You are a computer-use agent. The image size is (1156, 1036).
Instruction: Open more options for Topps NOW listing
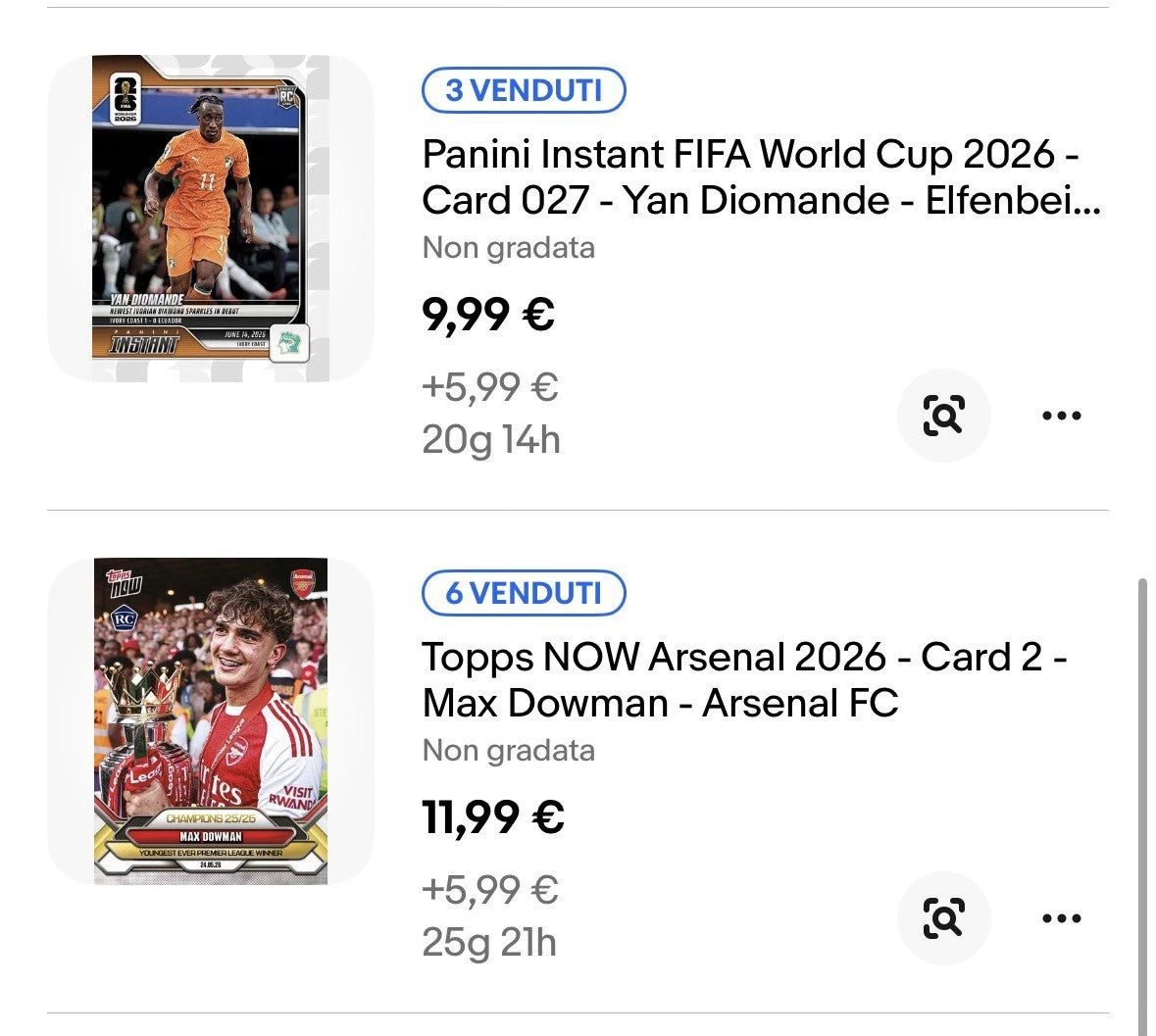1062,918
